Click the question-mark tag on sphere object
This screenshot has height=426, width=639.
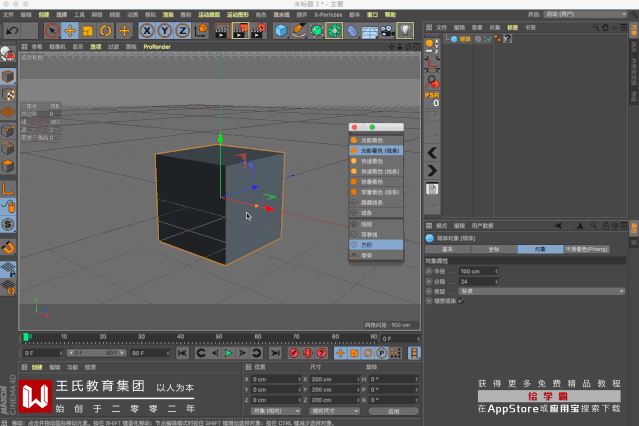coord(507,39)
